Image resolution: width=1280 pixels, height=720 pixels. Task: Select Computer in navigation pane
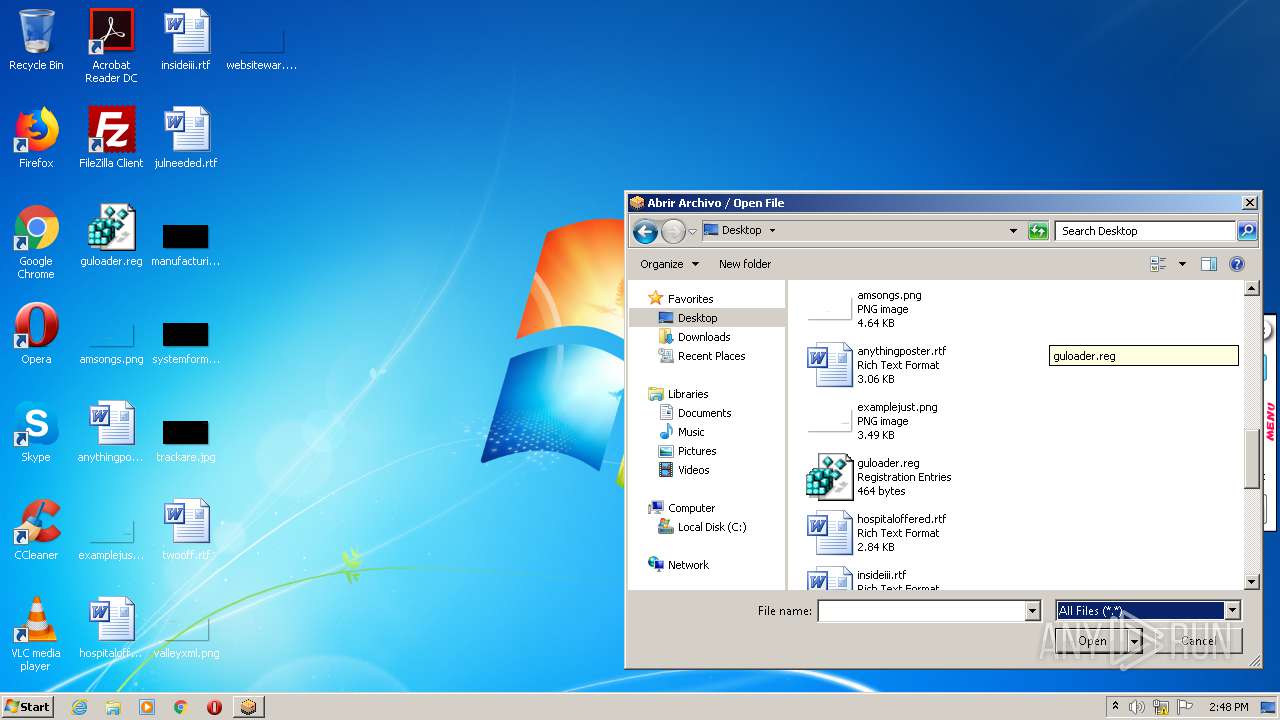(691, 508)
